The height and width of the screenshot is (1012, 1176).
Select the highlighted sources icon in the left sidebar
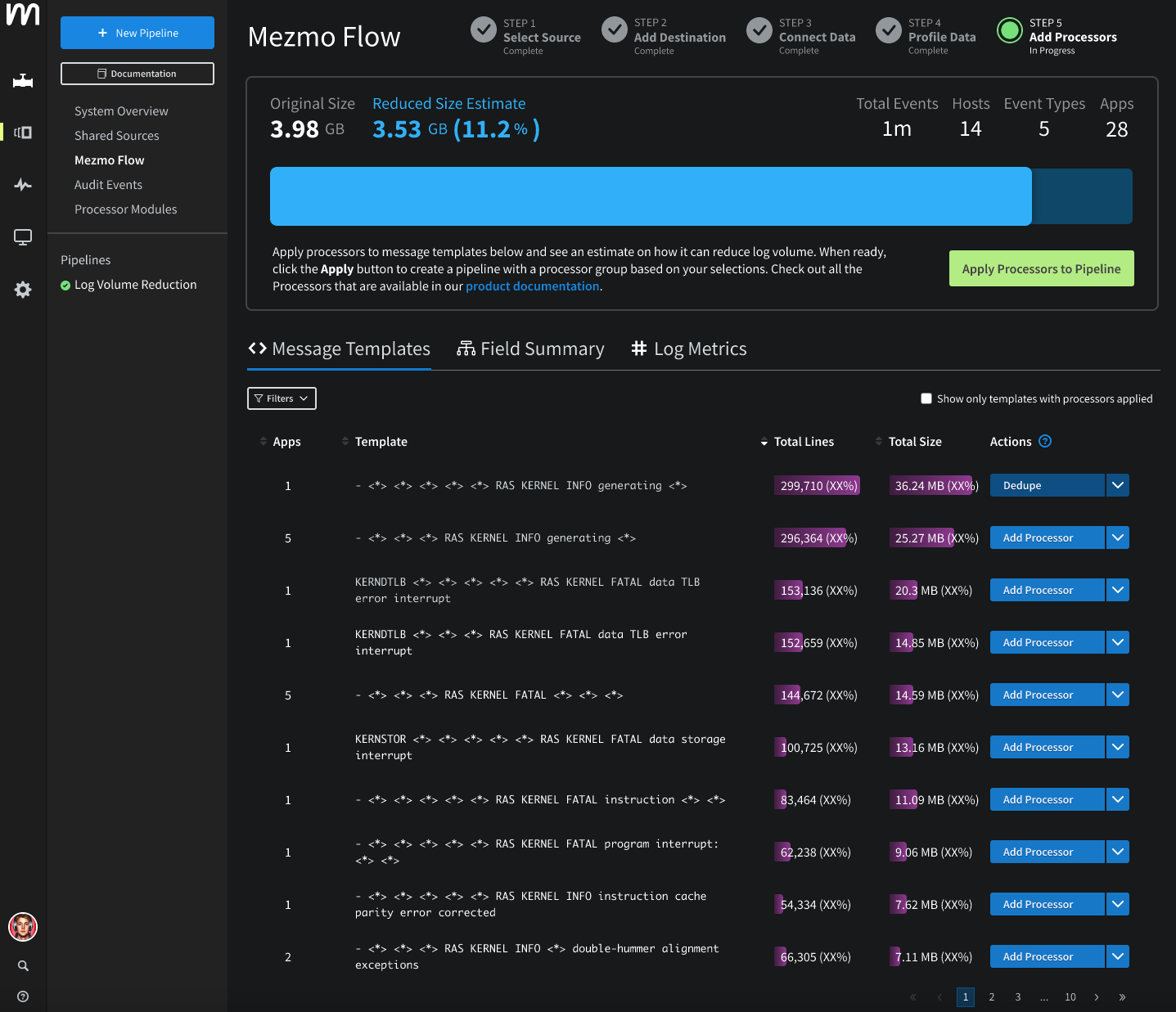pos(22,132)
